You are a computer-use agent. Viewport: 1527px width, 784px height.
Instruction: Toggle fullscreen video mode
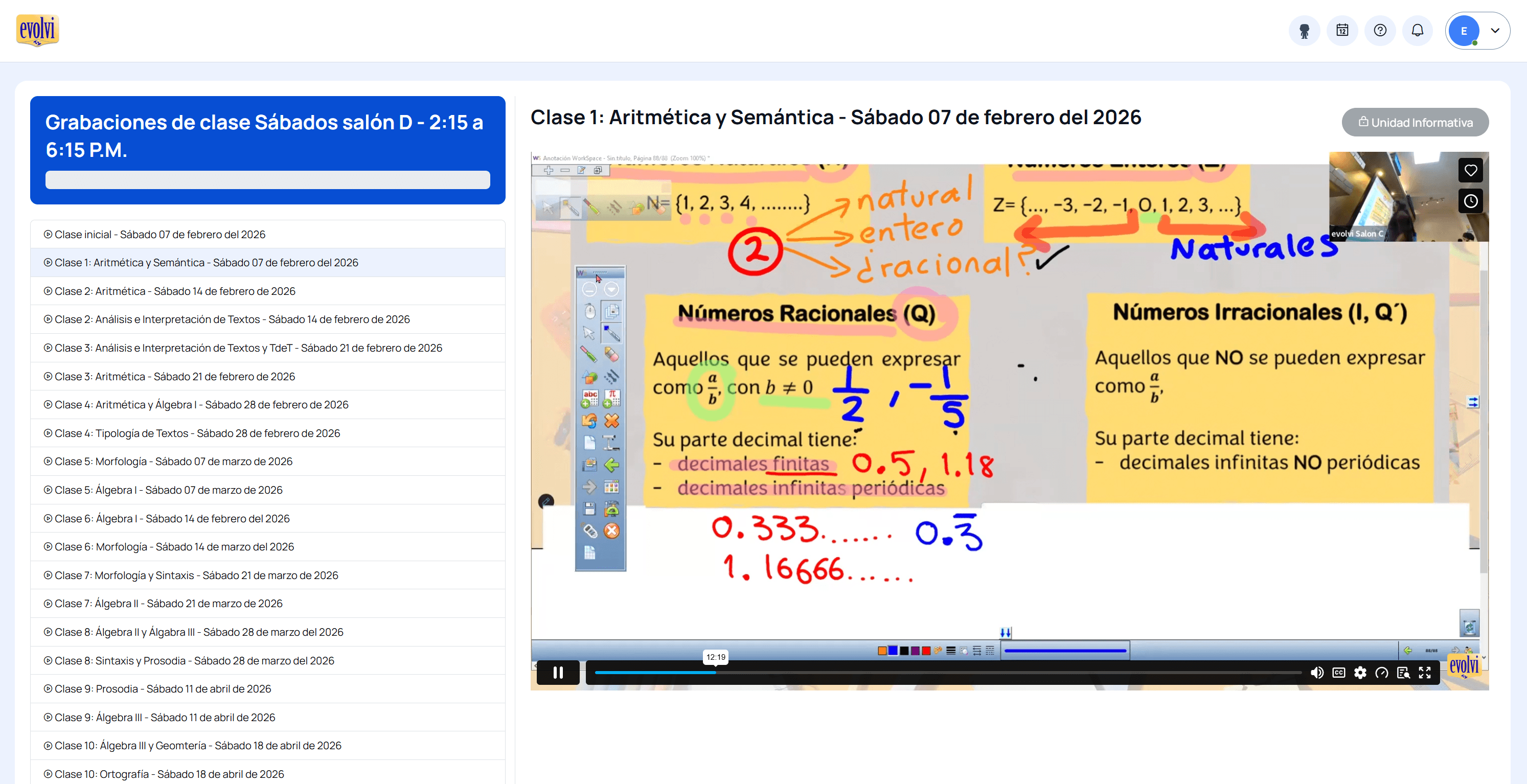(1424, 673)
